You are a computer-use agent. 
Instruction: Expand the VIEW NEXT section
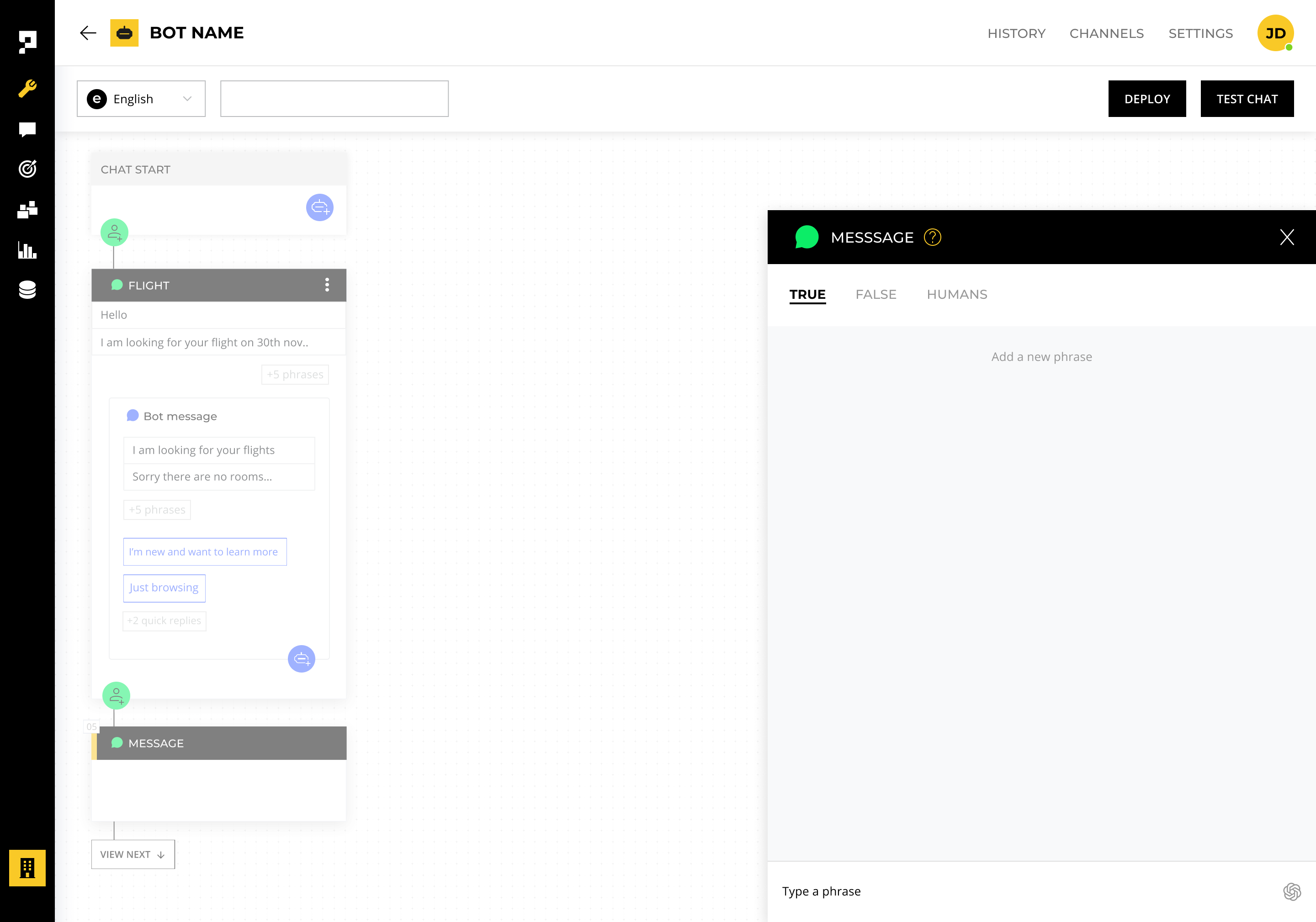(x=133, y=854)
